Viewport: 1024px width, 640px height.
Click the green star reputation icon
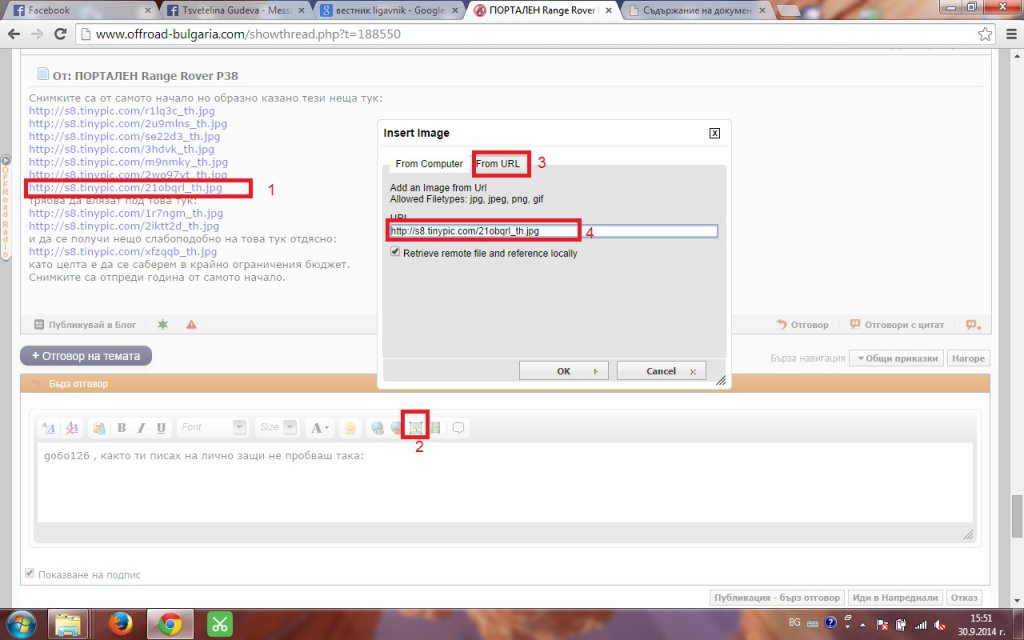click(x=163, y=325)
